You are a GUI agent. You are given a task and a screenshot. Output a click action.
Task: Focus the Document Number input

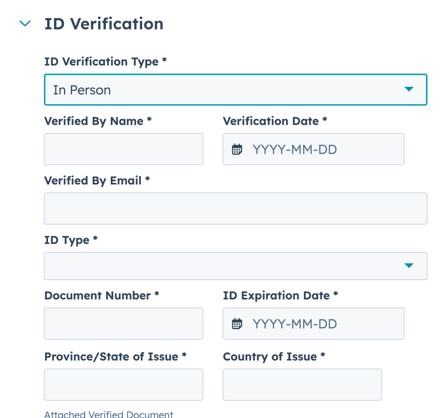click(123, 323)
